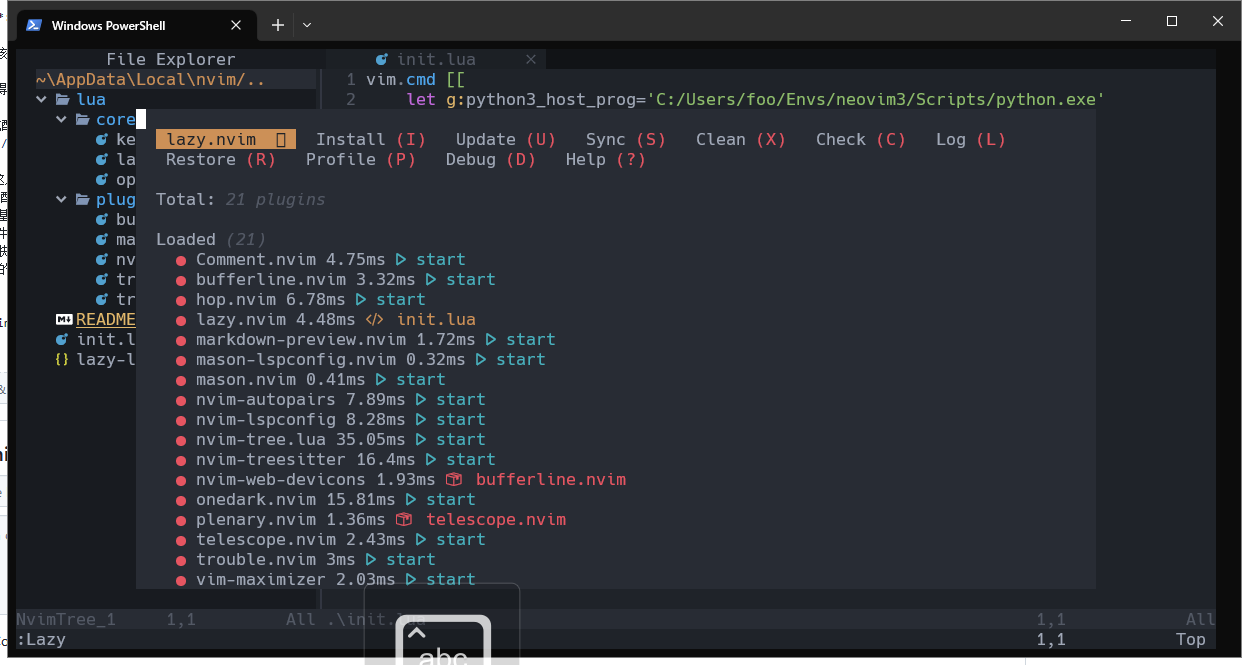Click the lua icon in the init.lua tab
This screenshot has width=1249, height=665.
point(382,59)
